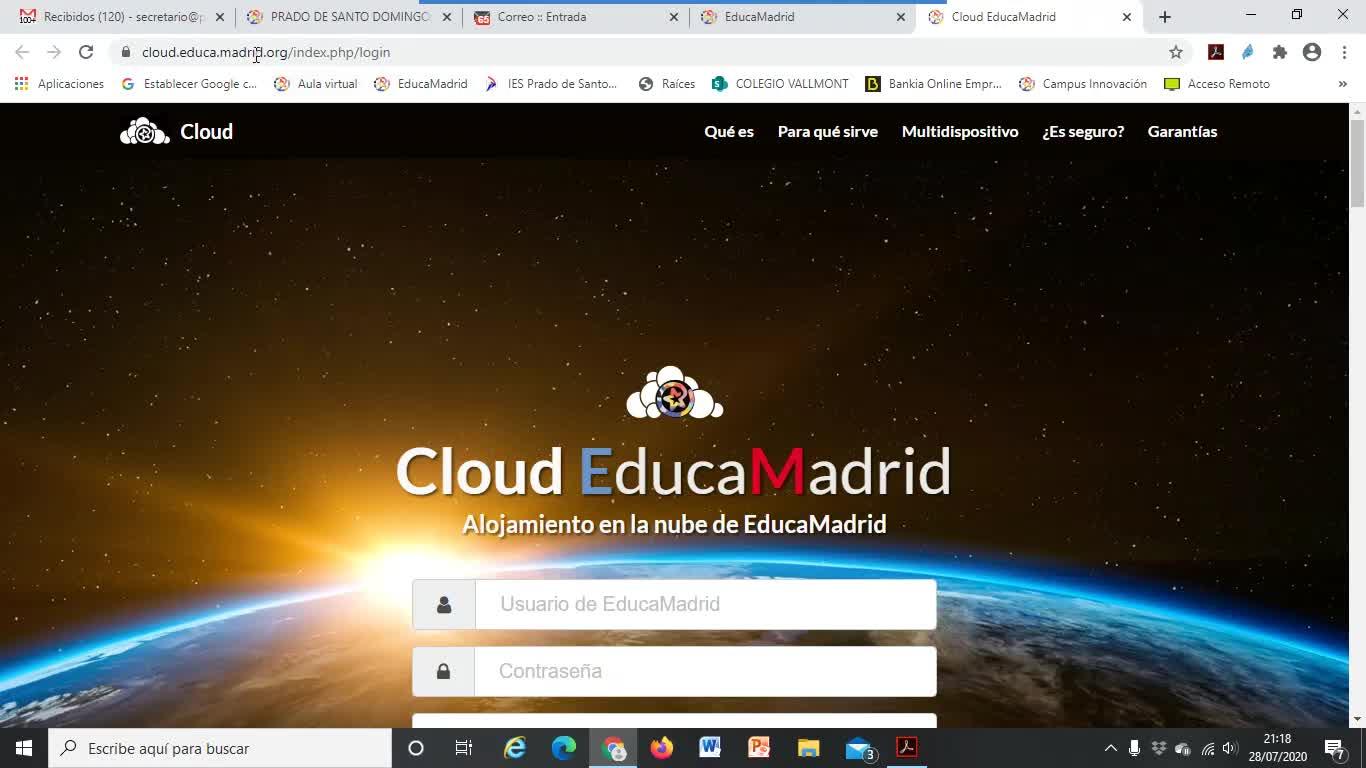Close the Correo :: Entrada tab

pos(673,17)
